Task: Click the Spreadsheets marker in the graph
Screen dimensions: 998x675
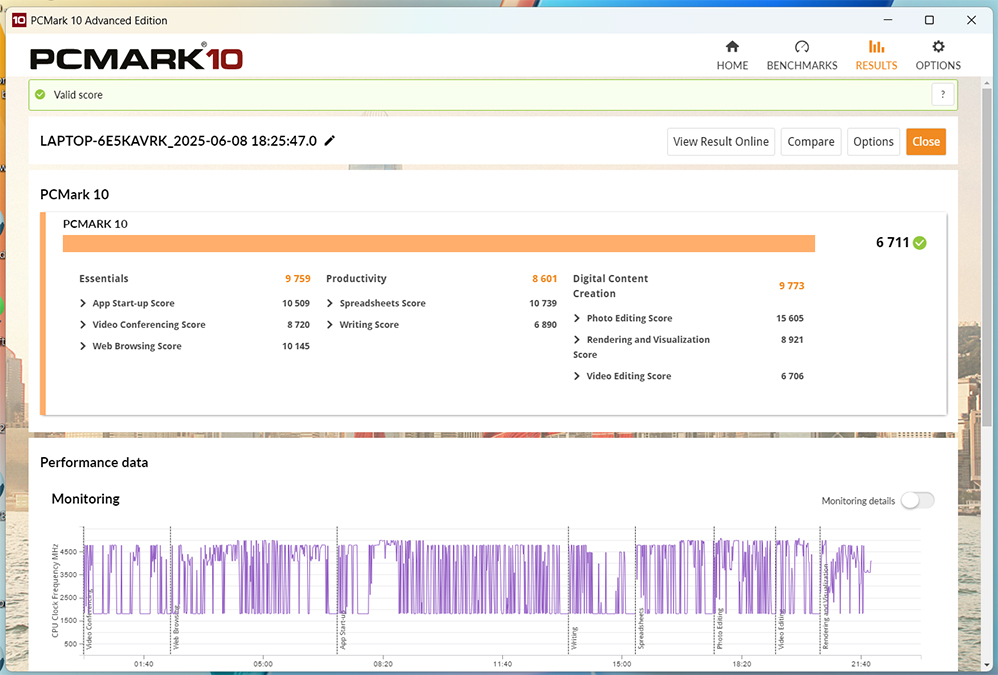Action: pyautogui.click(x=641, y=629)
